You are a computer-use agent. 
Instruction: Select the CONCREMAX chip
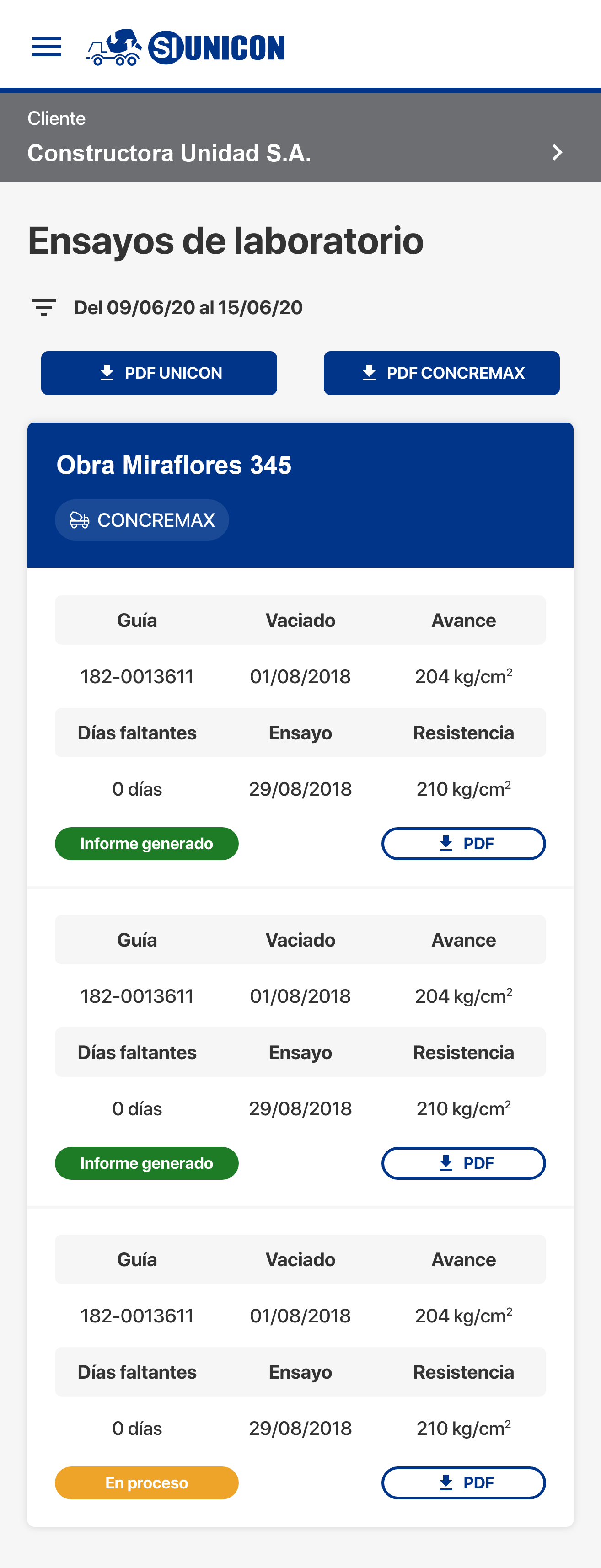(142, 520)
